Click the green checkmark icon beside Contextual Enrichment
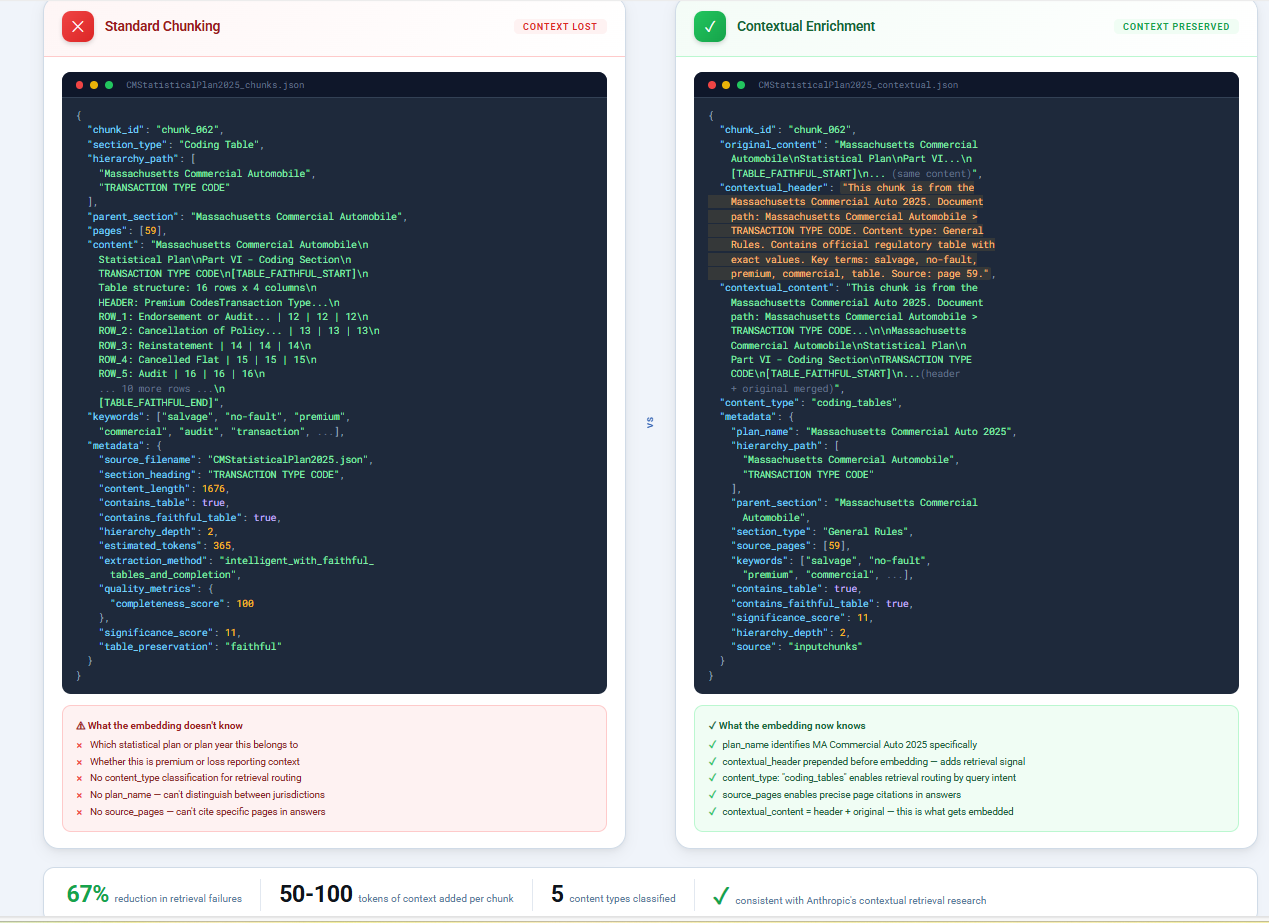 (710, 26)
